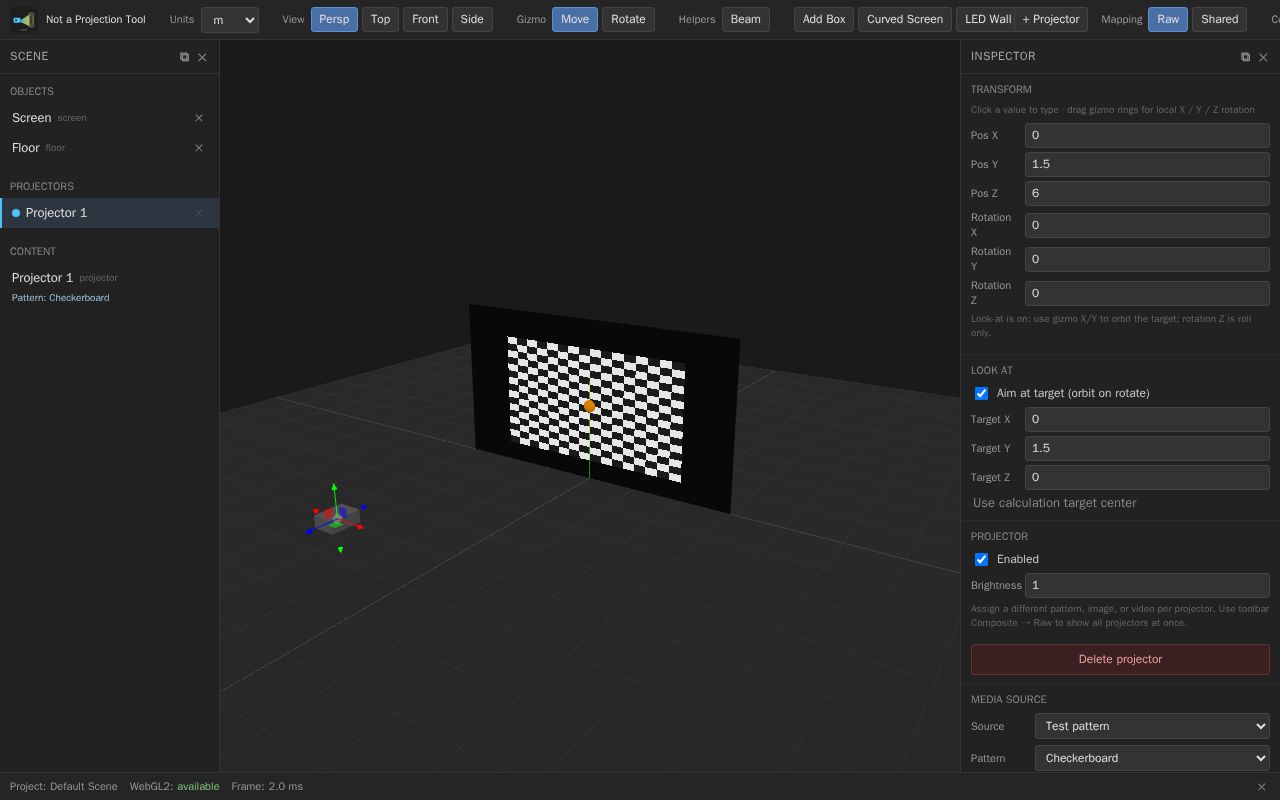Click the Pos Z input field
This screenshot has height=800, width=1280.
[x=1147, y=193]
